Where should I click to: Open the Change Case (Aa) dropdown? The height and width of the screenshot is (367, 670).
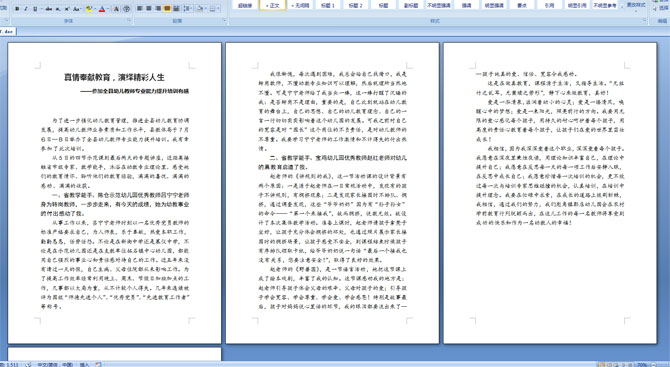pos(77,9)
